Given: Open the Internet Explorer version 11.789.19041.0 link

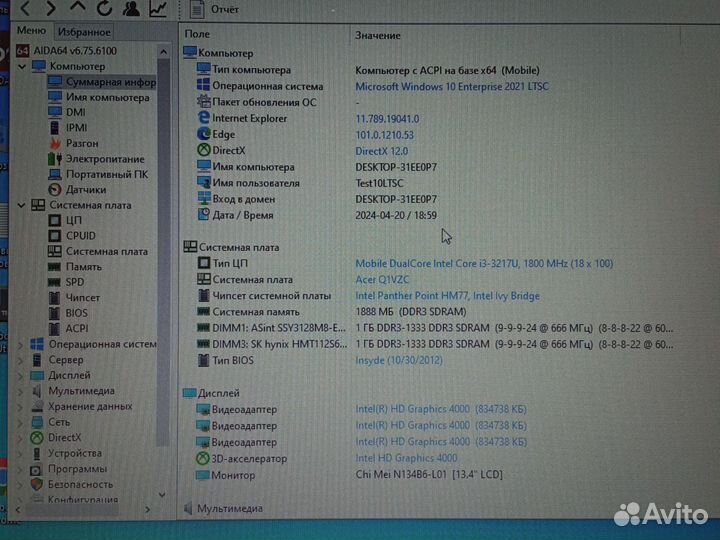Looking at the screenshot, I should tap(387, 119).
